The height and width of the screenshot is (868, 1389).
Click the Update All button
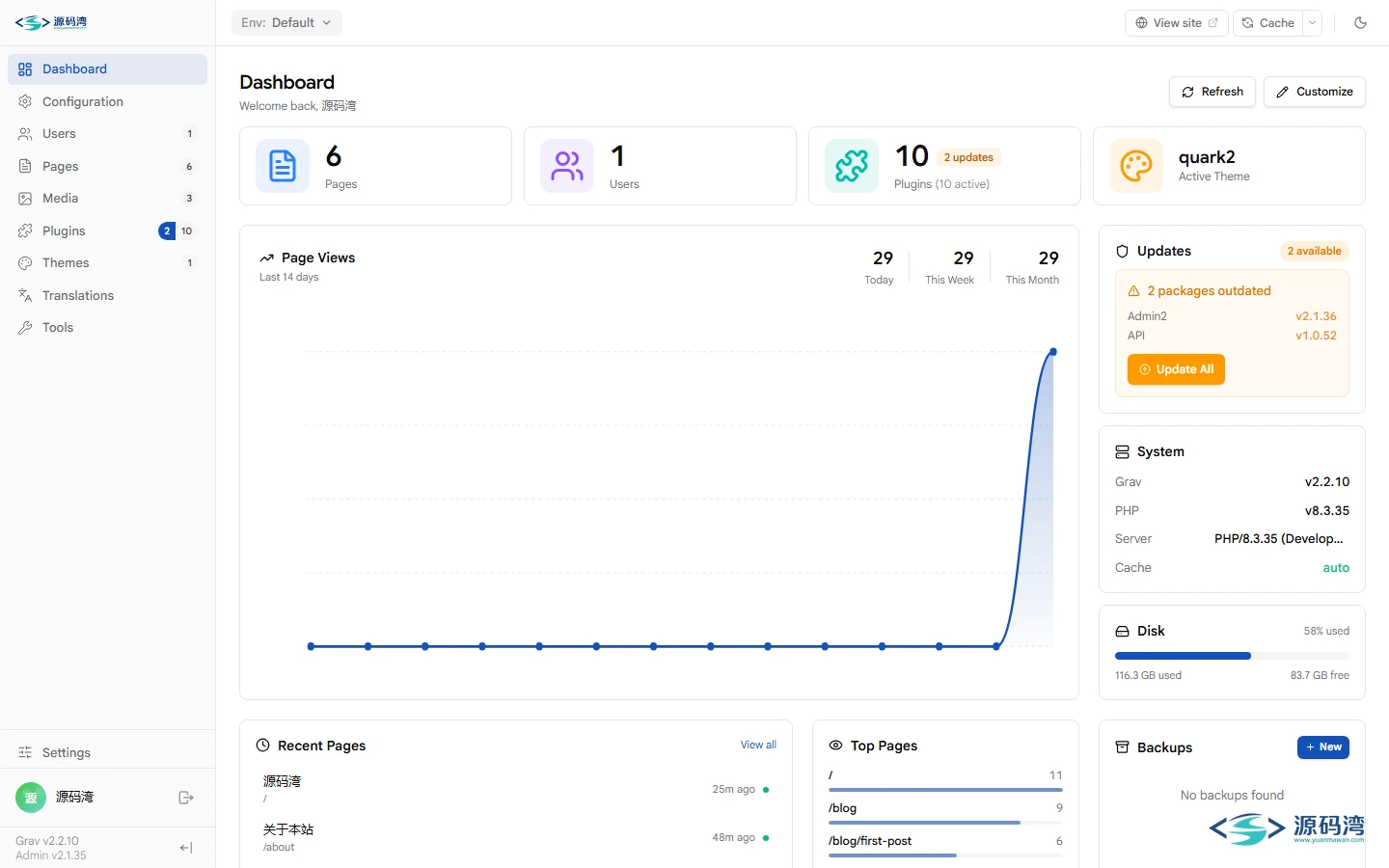pyautogui.click(x=1176, y=369)
